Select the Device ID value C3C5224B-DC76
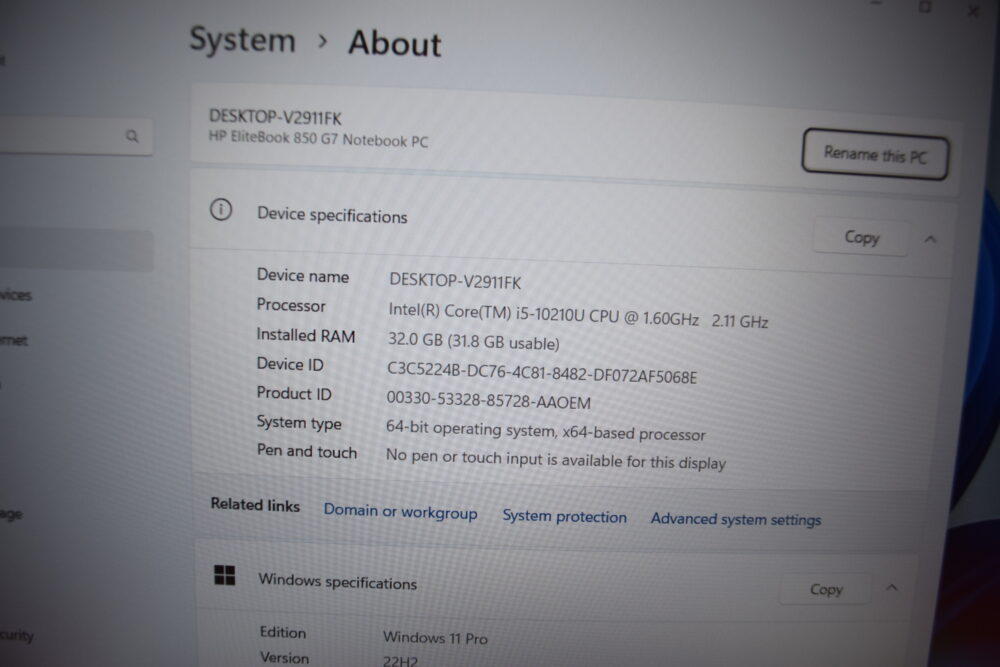The image size is (1000, 667). tap(541, 372)
